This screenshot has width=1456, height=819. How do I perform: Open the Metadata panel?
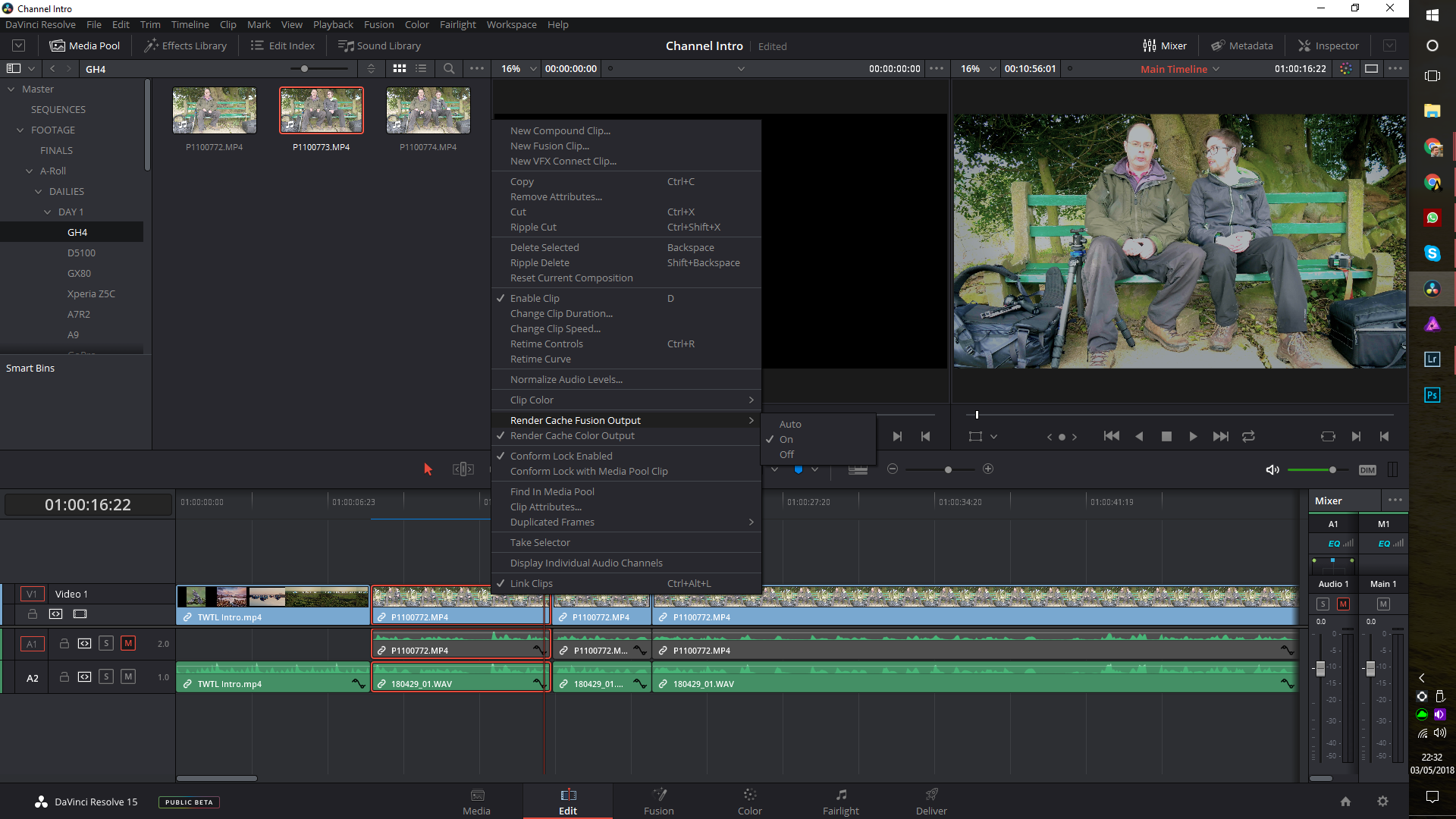[1242, 45]
